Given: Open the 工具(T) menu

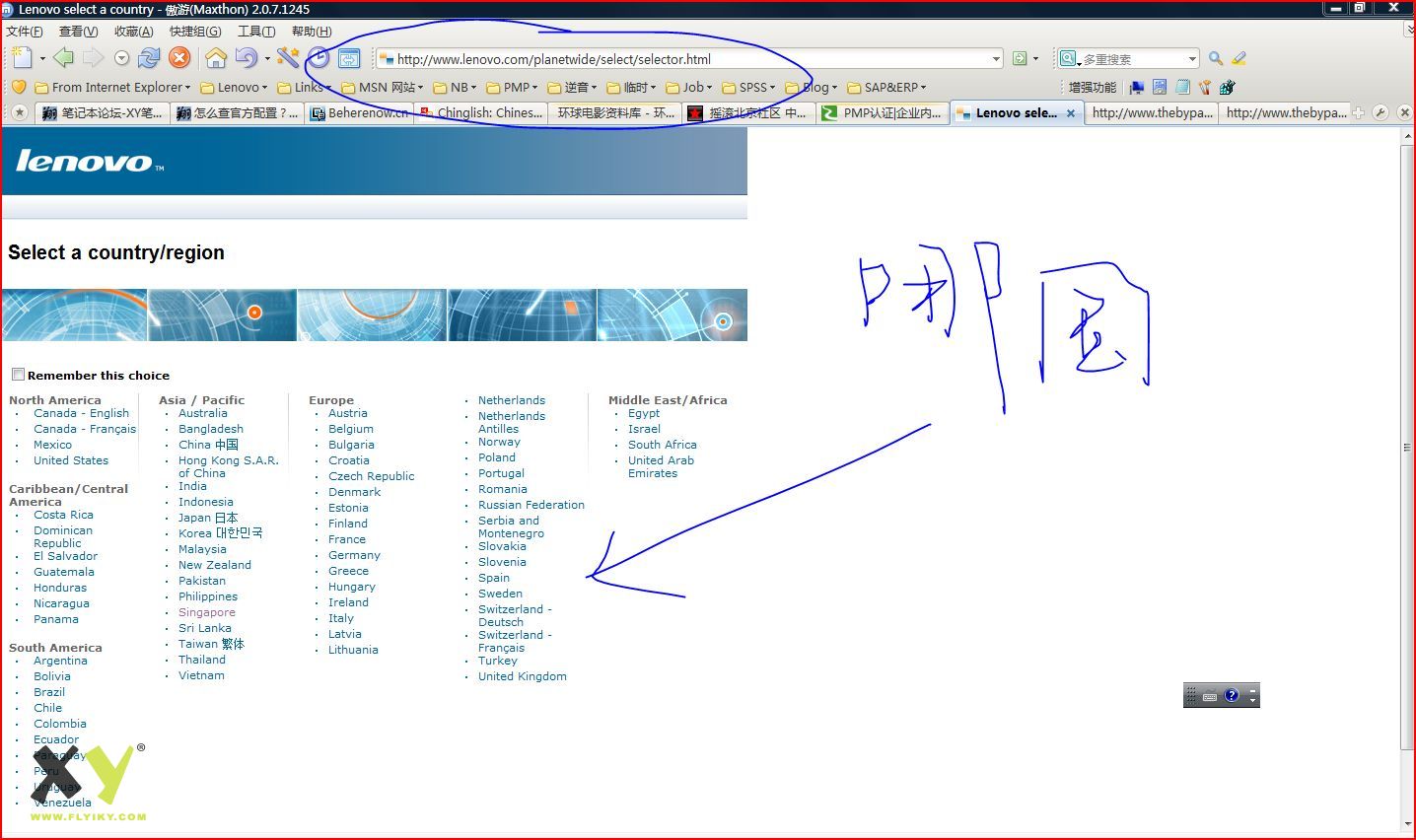Looking at the screenshot, I should [256, 32].
